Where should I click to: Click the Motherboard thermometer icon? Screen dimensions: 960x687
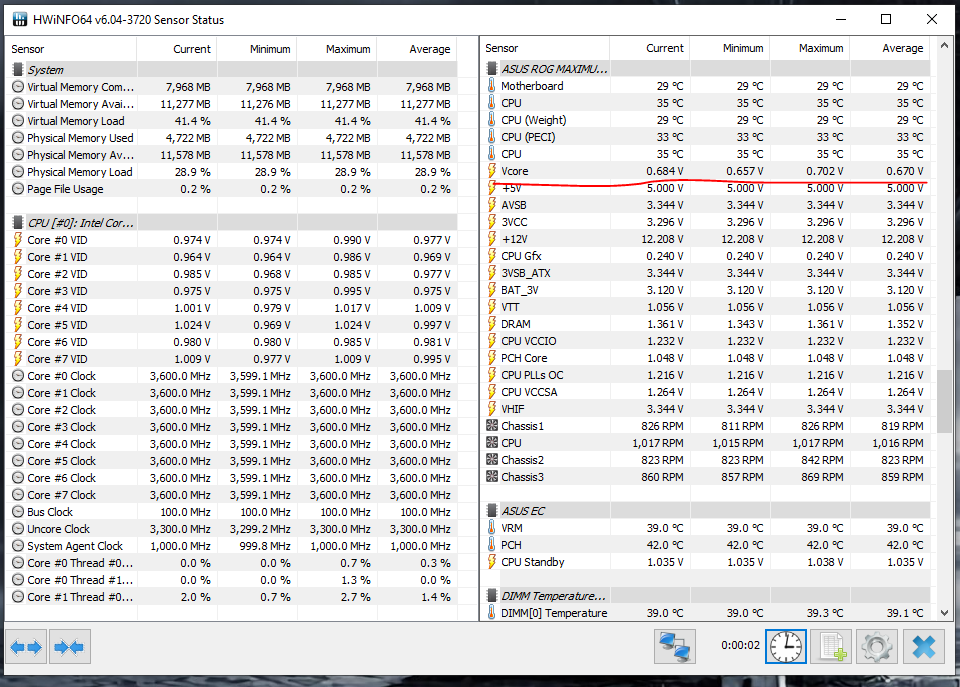(492, 86)
